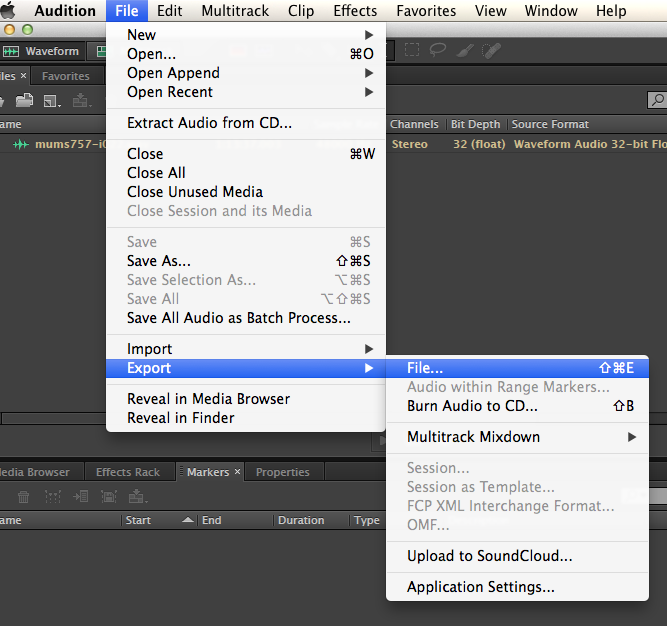This screenshot has height=626, width=667.
Task: Choose Close All
Action: point(246,173)
